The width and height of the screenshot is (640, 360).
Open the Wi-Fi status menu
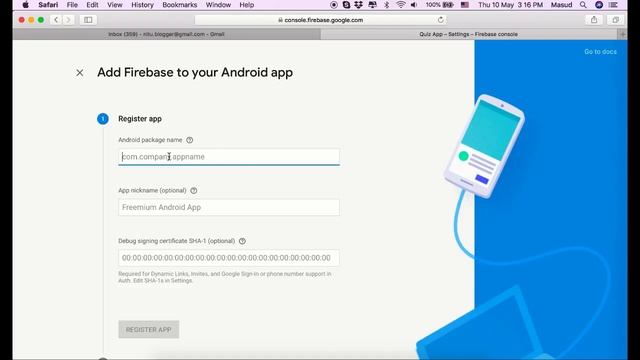(x=400, y=5)
